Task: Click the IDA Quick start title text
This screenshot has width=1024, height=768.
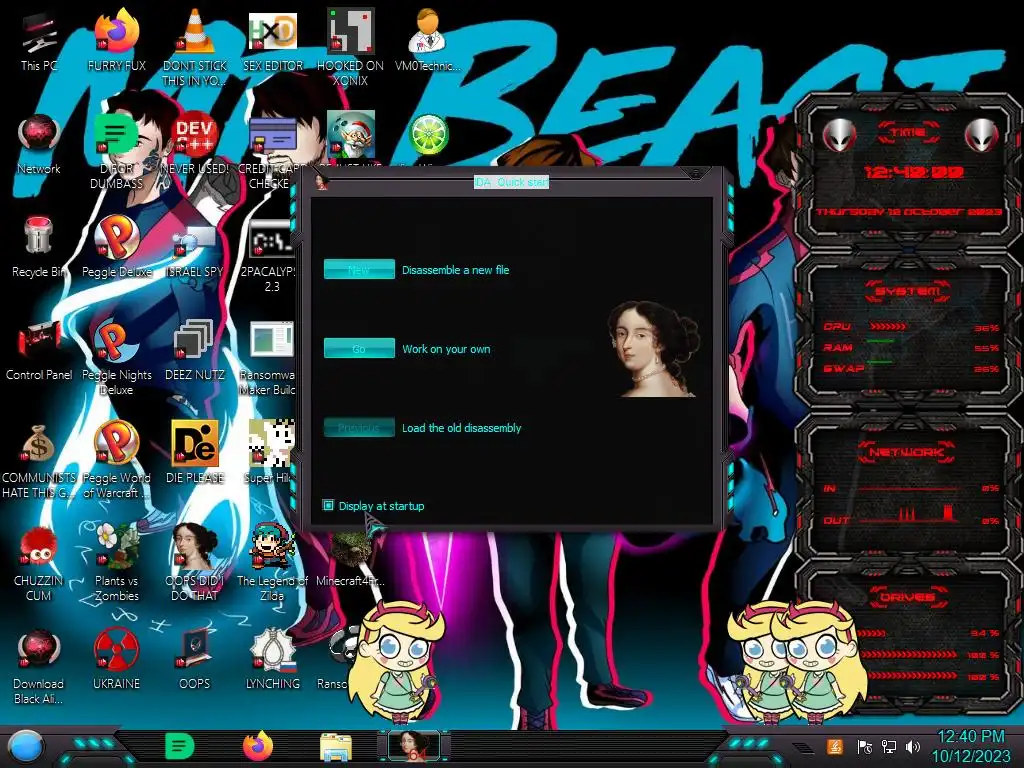Action: pos(511,182)
